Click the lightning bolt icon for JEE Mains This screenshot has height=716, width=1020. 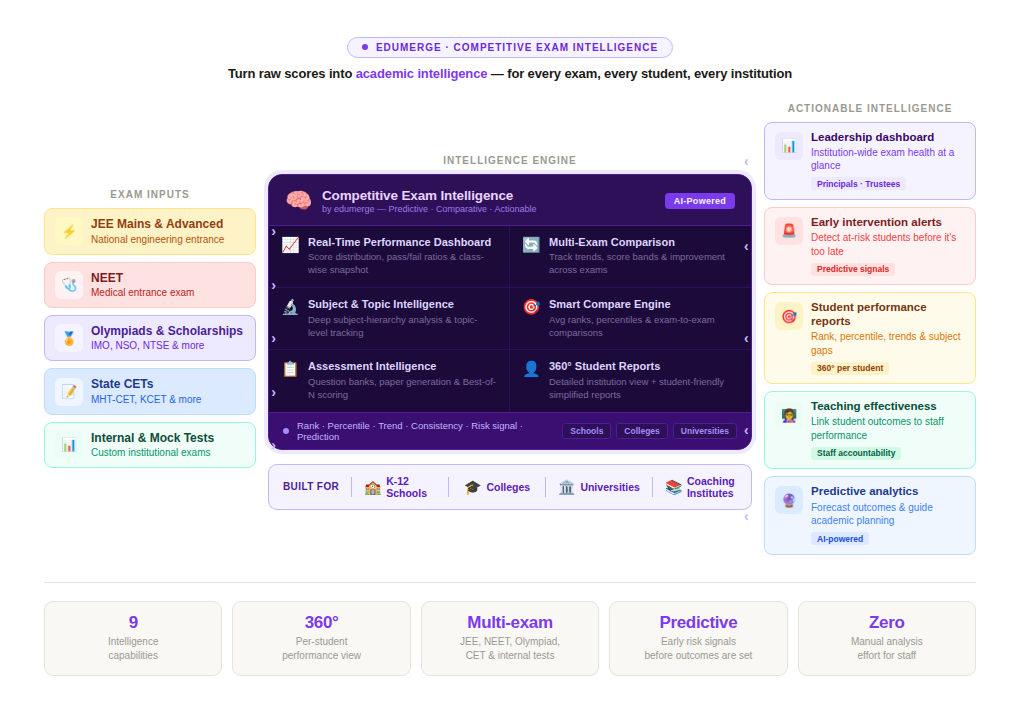point(69,232)
